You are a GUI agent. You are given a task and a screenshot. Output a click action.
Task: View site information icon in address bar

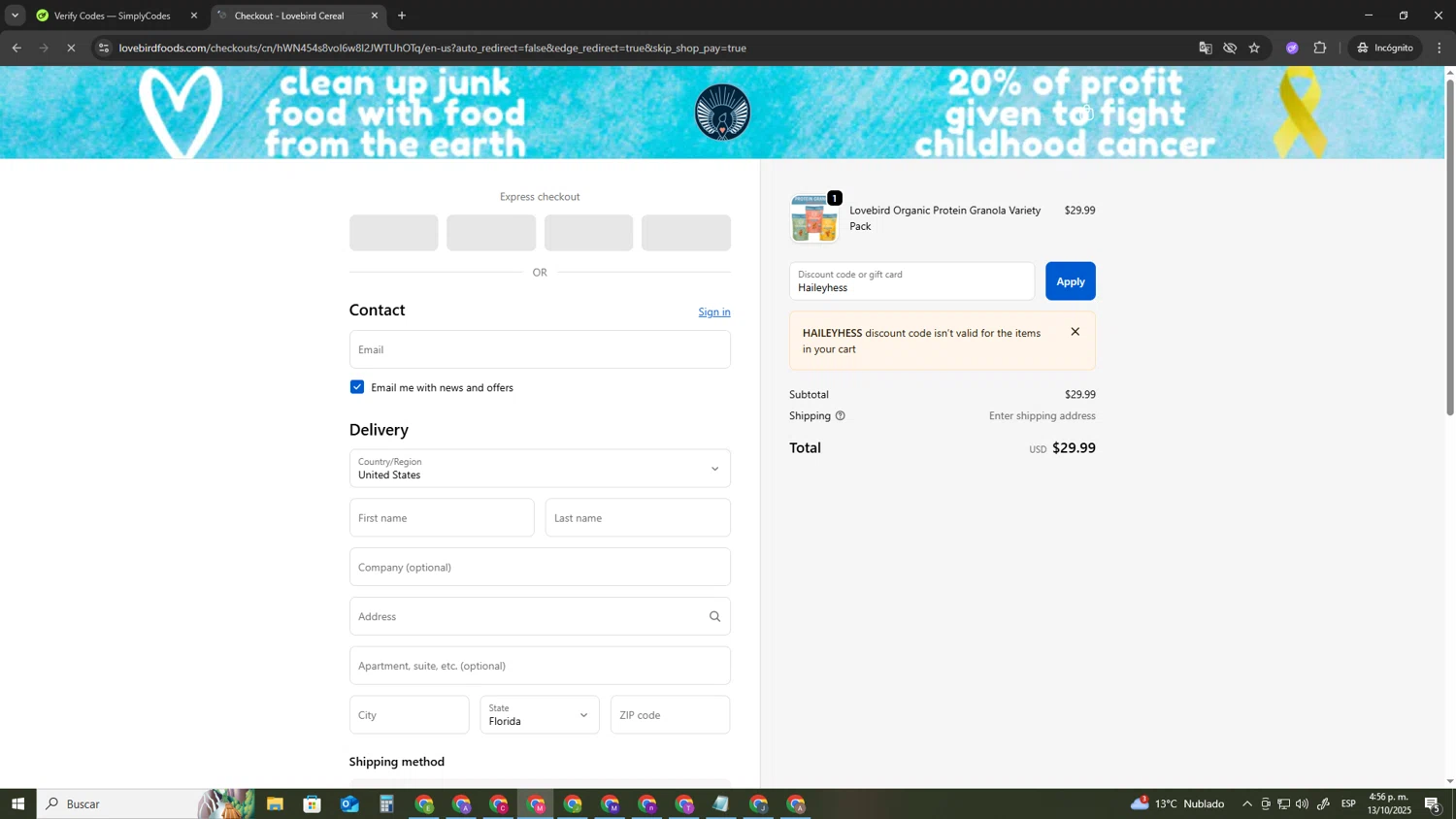[105, 48]
